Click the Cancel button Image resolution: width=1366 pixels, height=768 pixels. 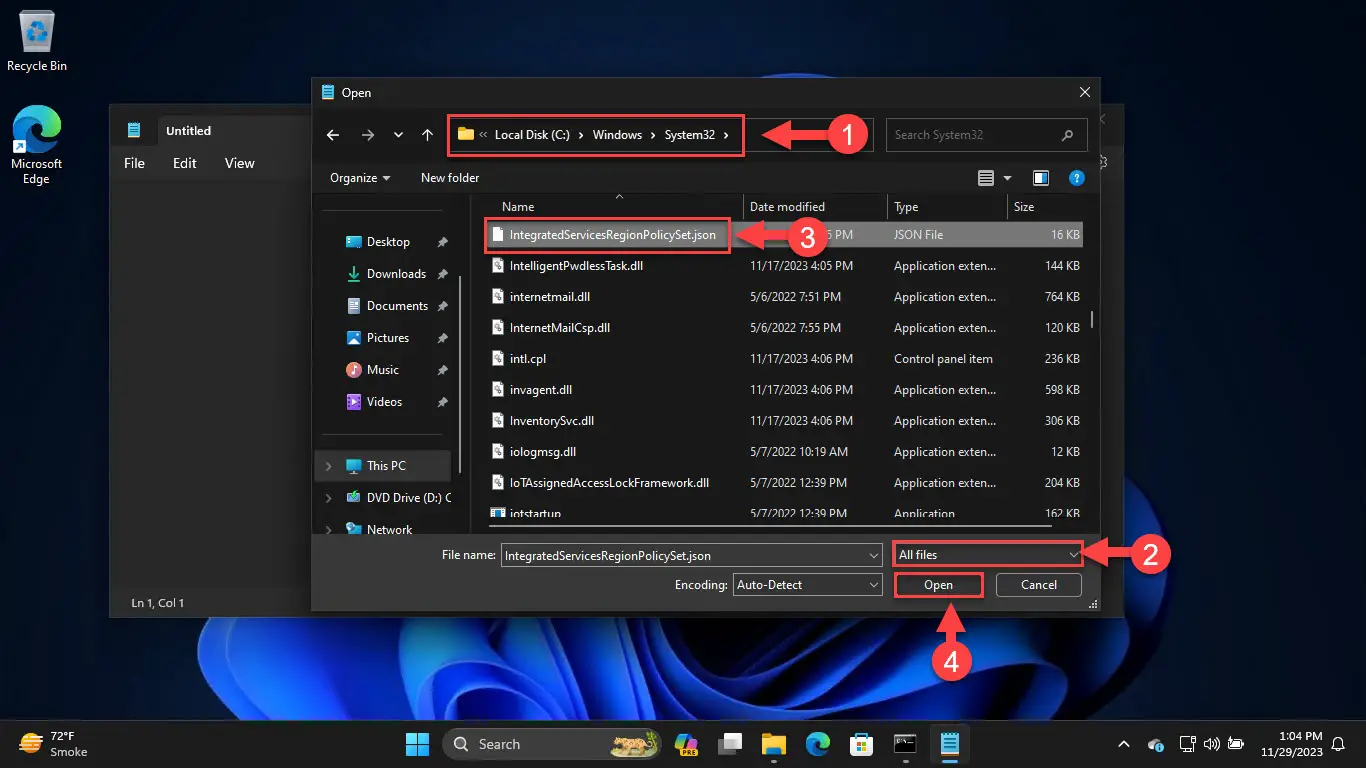click(x=1039, y=585)
